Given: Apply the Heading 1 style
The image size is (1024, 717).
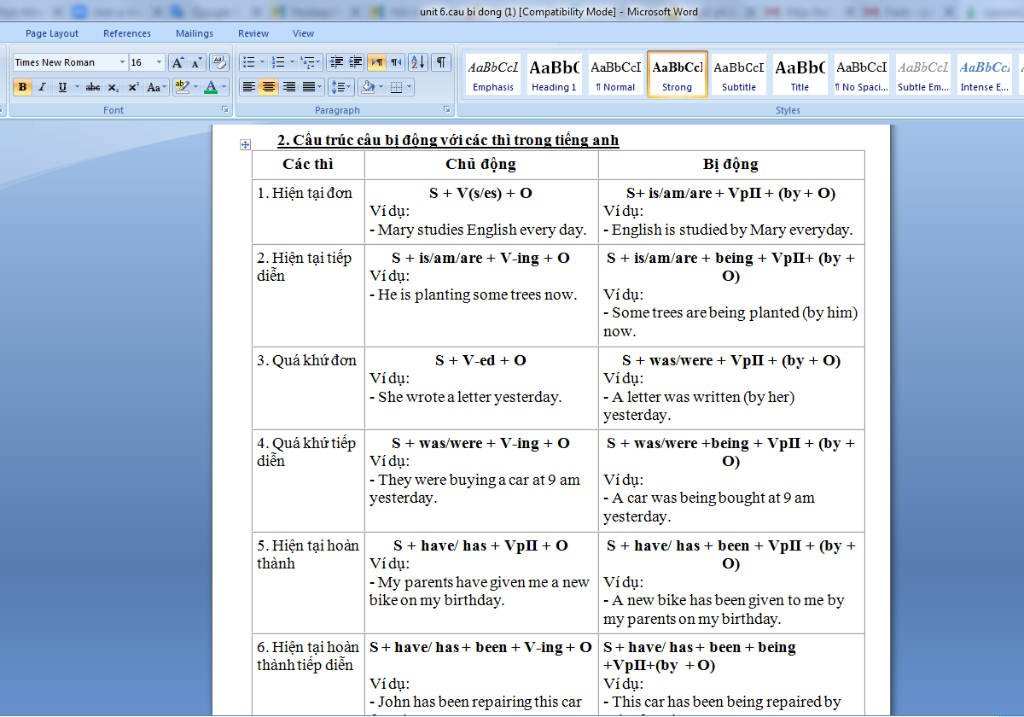Looking at the screenshot, I should (554, 75).
